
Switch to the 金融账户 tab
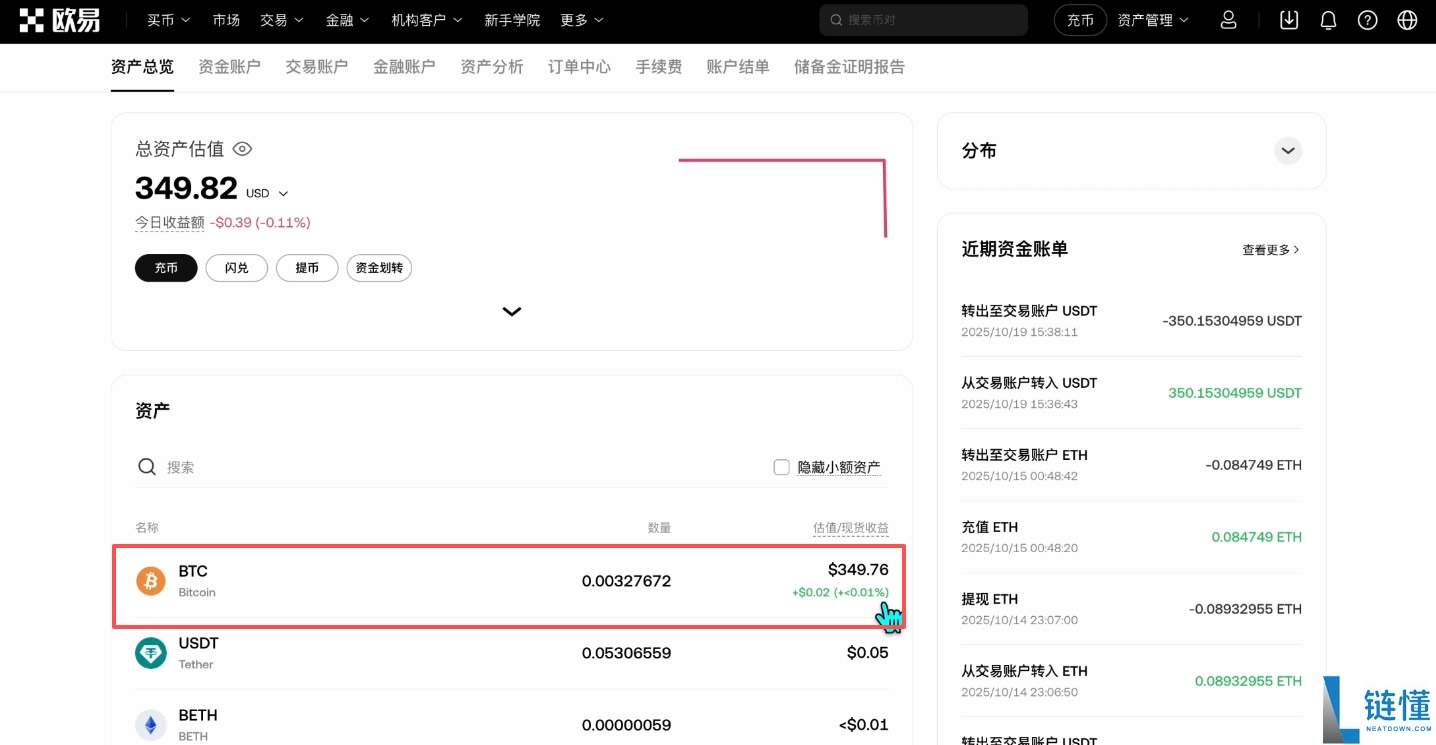[x=404, y=67]
